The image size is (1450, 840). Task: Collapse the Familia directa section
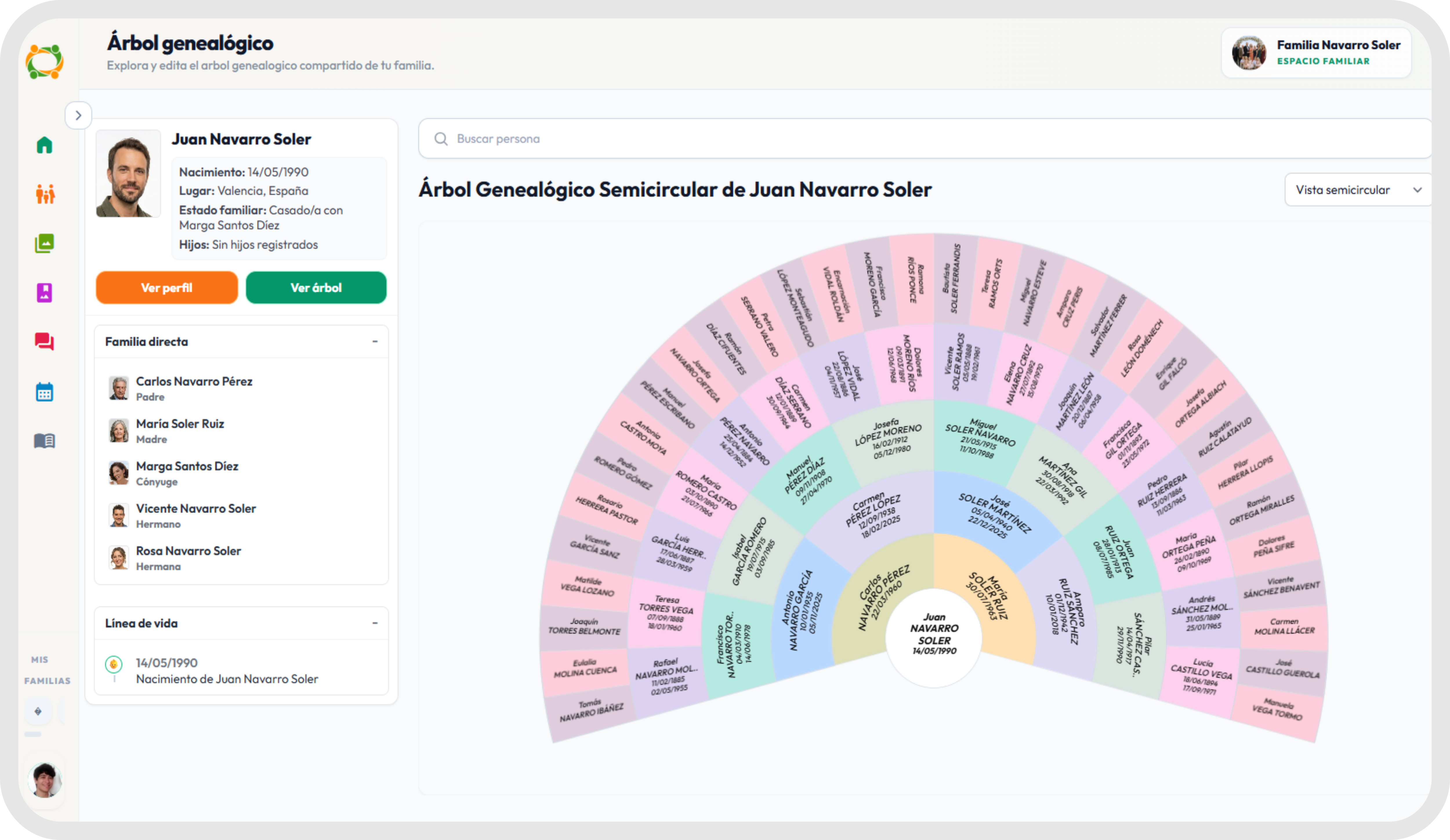pyautogui.click(x=375, y=342)
